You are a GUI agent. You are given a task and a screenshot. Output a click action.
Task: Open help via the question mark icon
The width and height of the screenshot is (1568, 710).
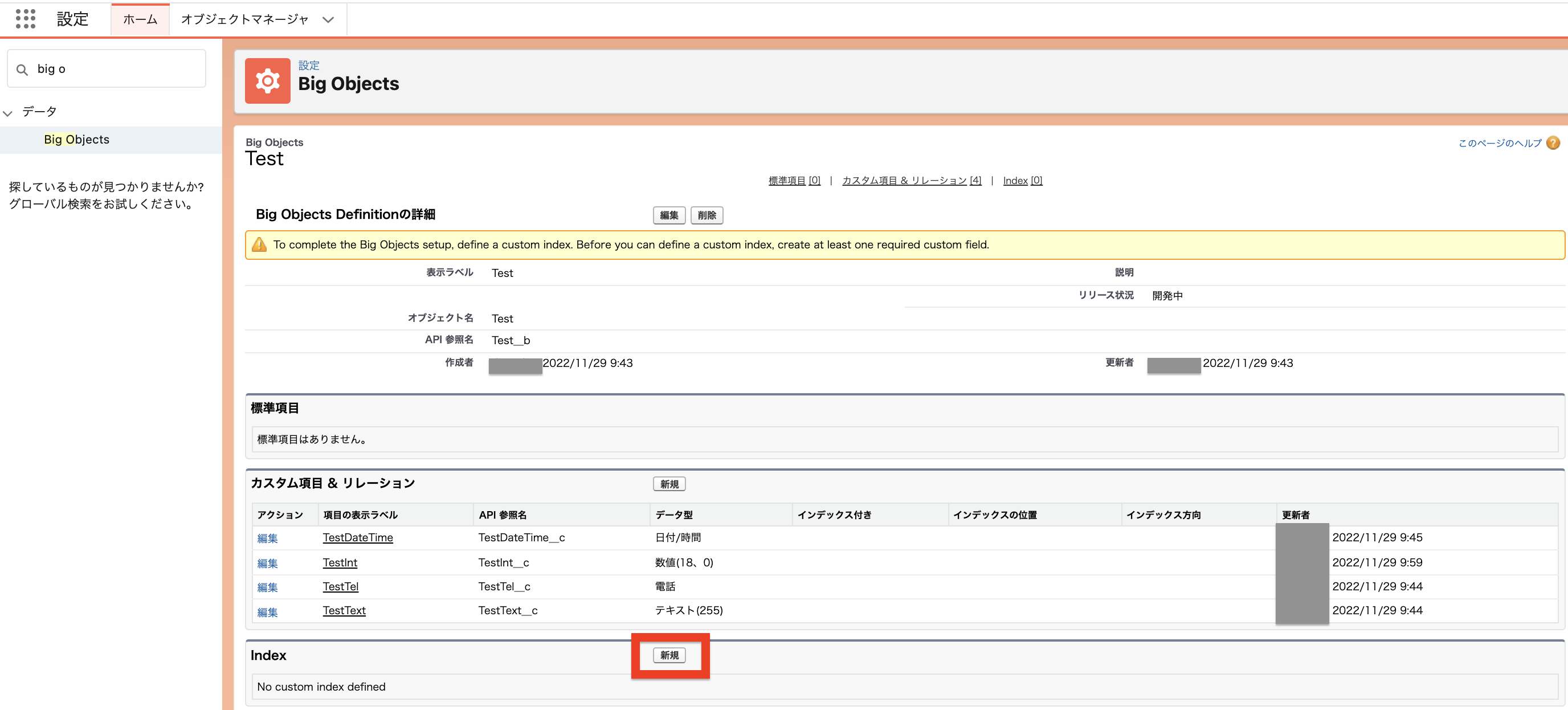(x=1554, y=142)
